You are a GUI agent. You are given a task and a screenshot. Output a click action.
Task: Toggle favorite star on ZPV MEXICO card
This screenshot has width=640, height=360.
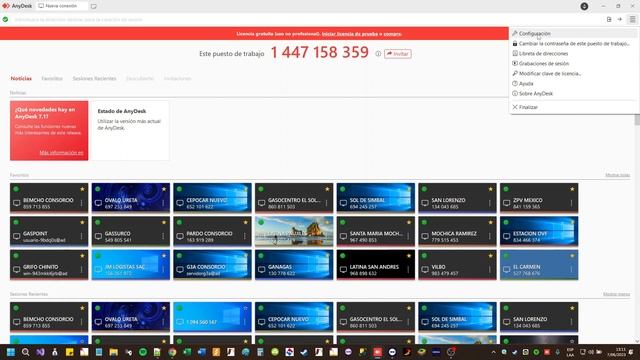tap(572, 189)
